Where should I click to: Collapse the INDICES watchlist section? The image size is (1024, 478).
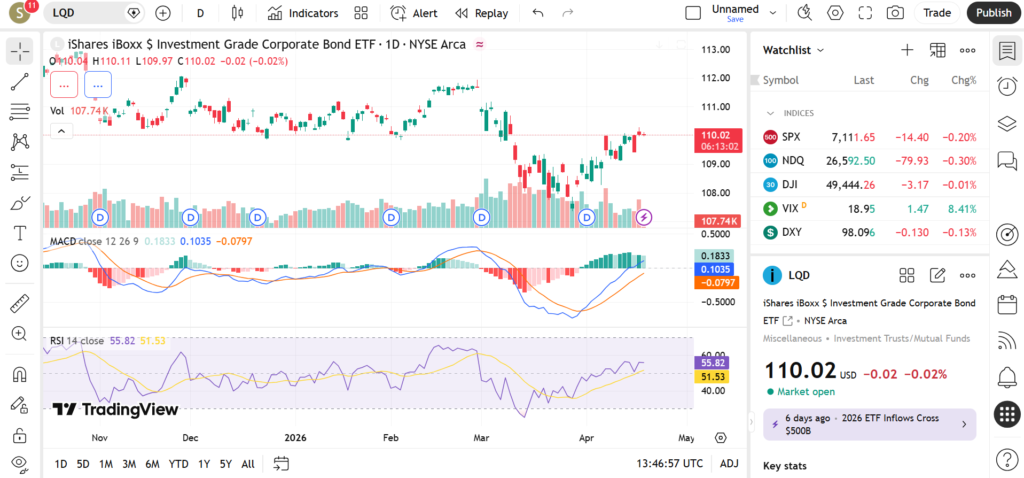tap(771, 113)
